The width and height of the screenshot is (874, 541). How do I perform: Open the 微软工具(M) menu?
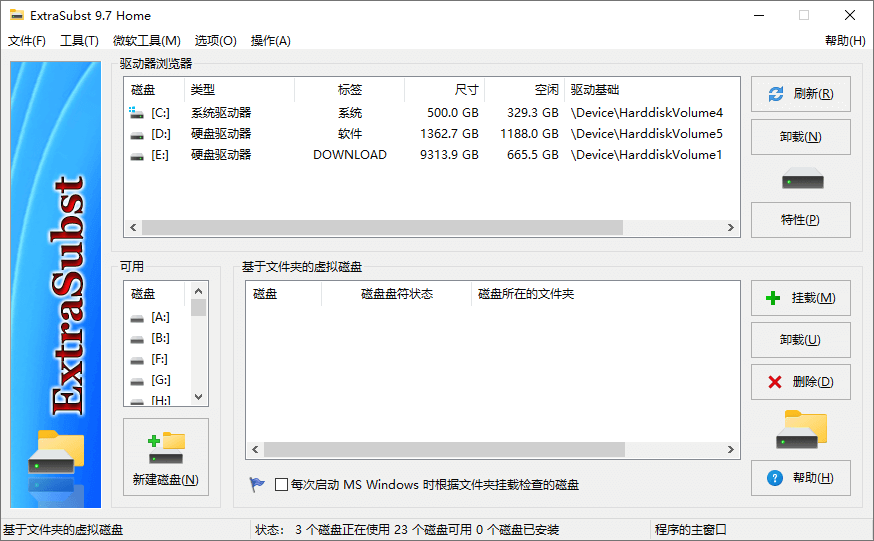pos(147,41)
